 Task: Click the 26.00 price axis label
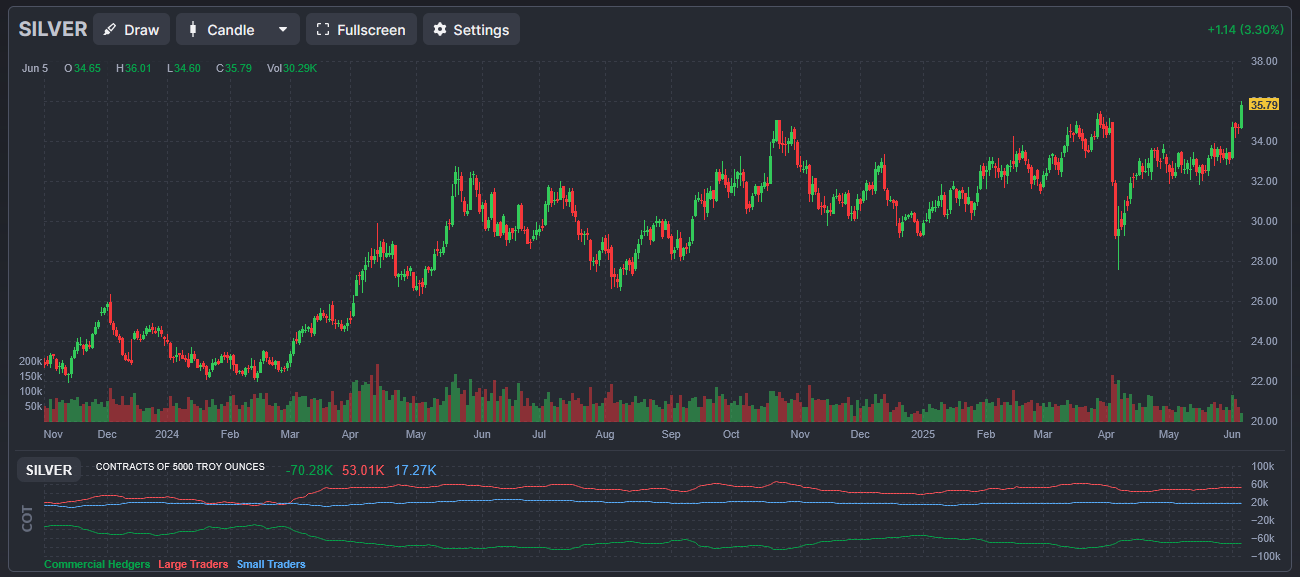[1264, 301]
